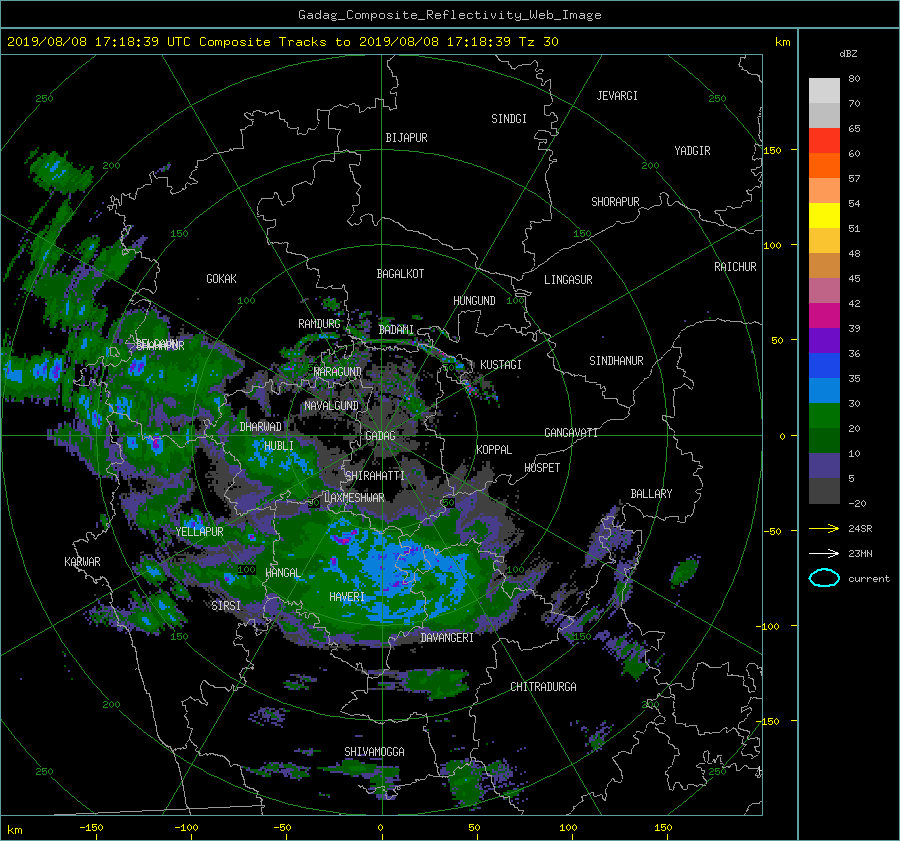The width and height of the screenshot is (900, 841).
Task: Click the DAVANGERI city label
Action: coord(447,638)
